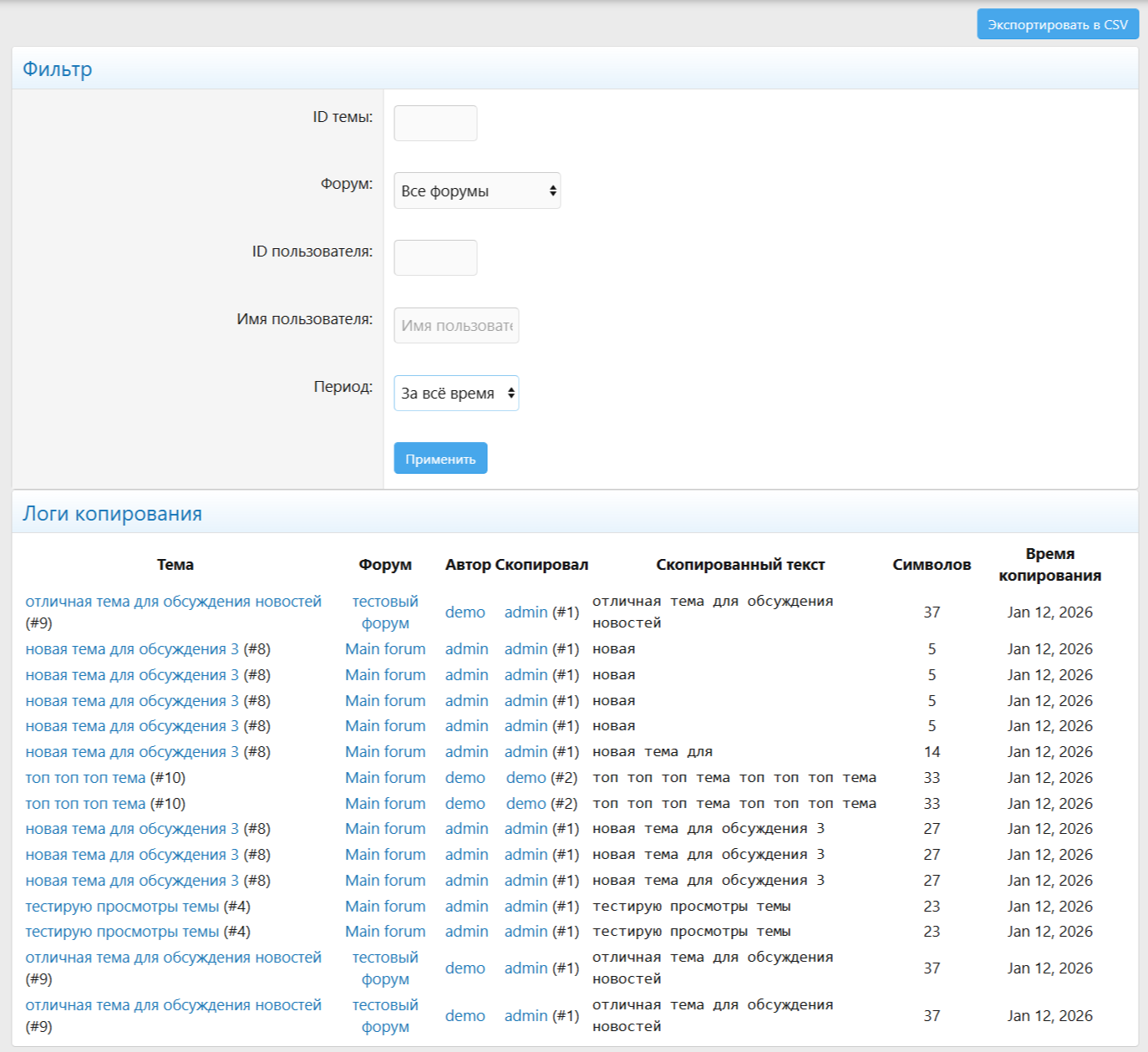Image resolution: width=1148 pixels, height=1052 pixels.
Task: Click the Export to CSV button
Action: (1057, 24)
